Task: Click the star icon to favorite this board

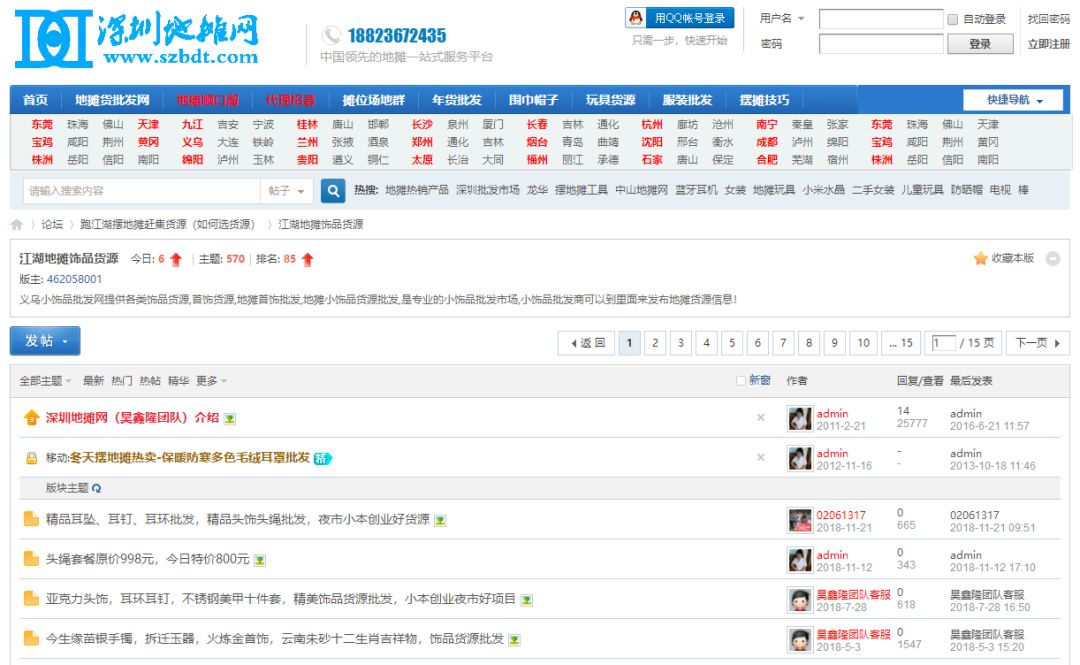Action: click(980, 259)
